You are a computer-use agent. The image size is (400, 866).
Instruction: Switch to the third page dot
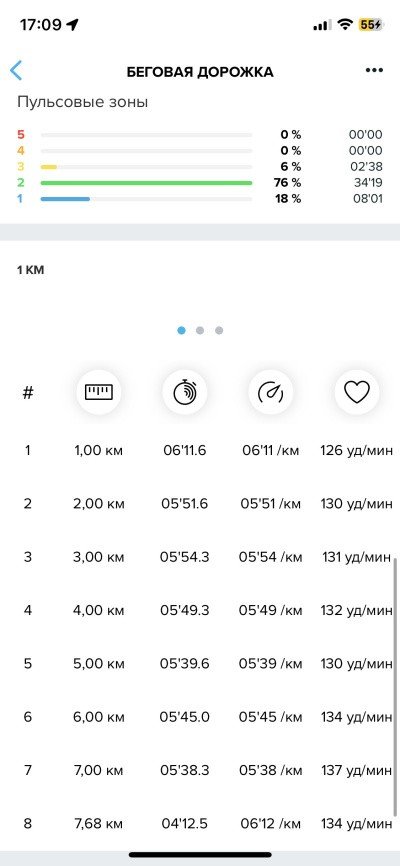tap(219, 330)
